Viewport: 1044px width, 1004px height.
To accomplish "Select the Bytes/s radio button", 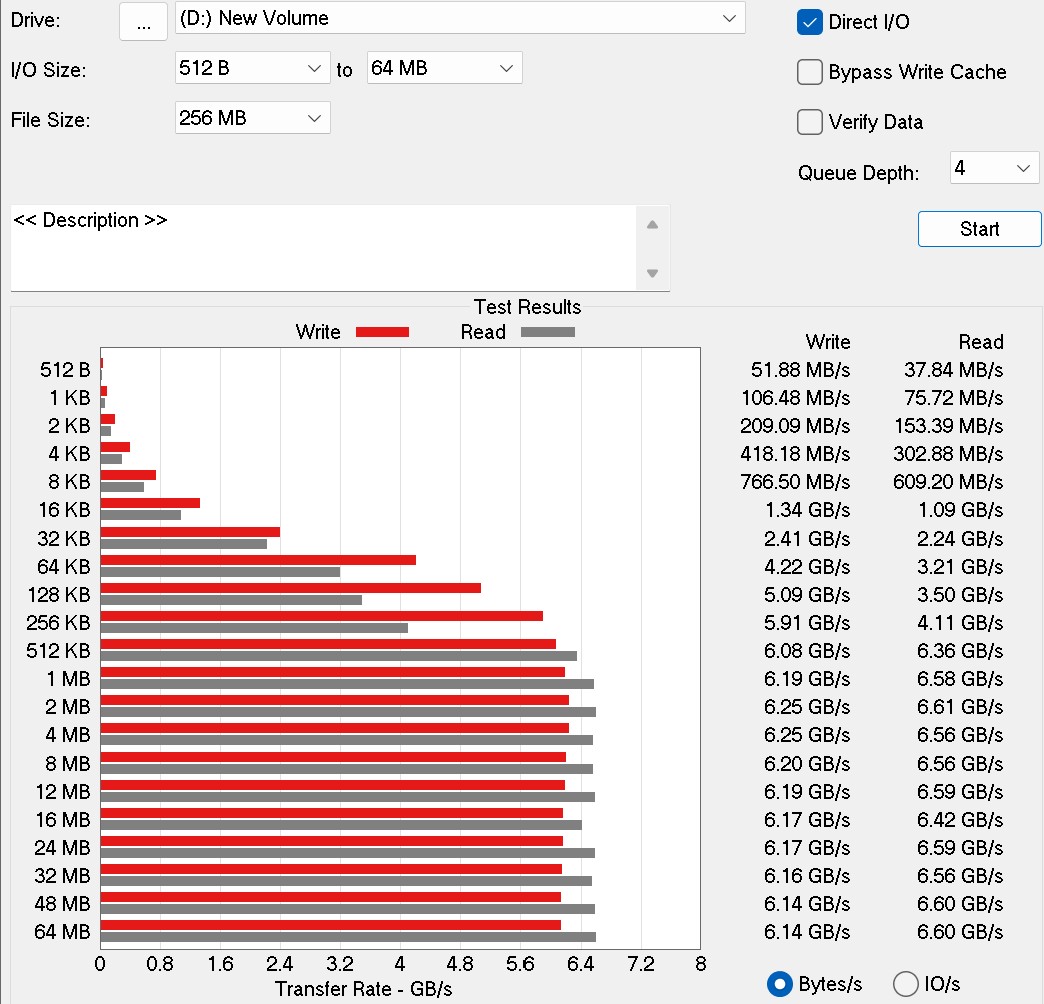I will click(779, 983).
